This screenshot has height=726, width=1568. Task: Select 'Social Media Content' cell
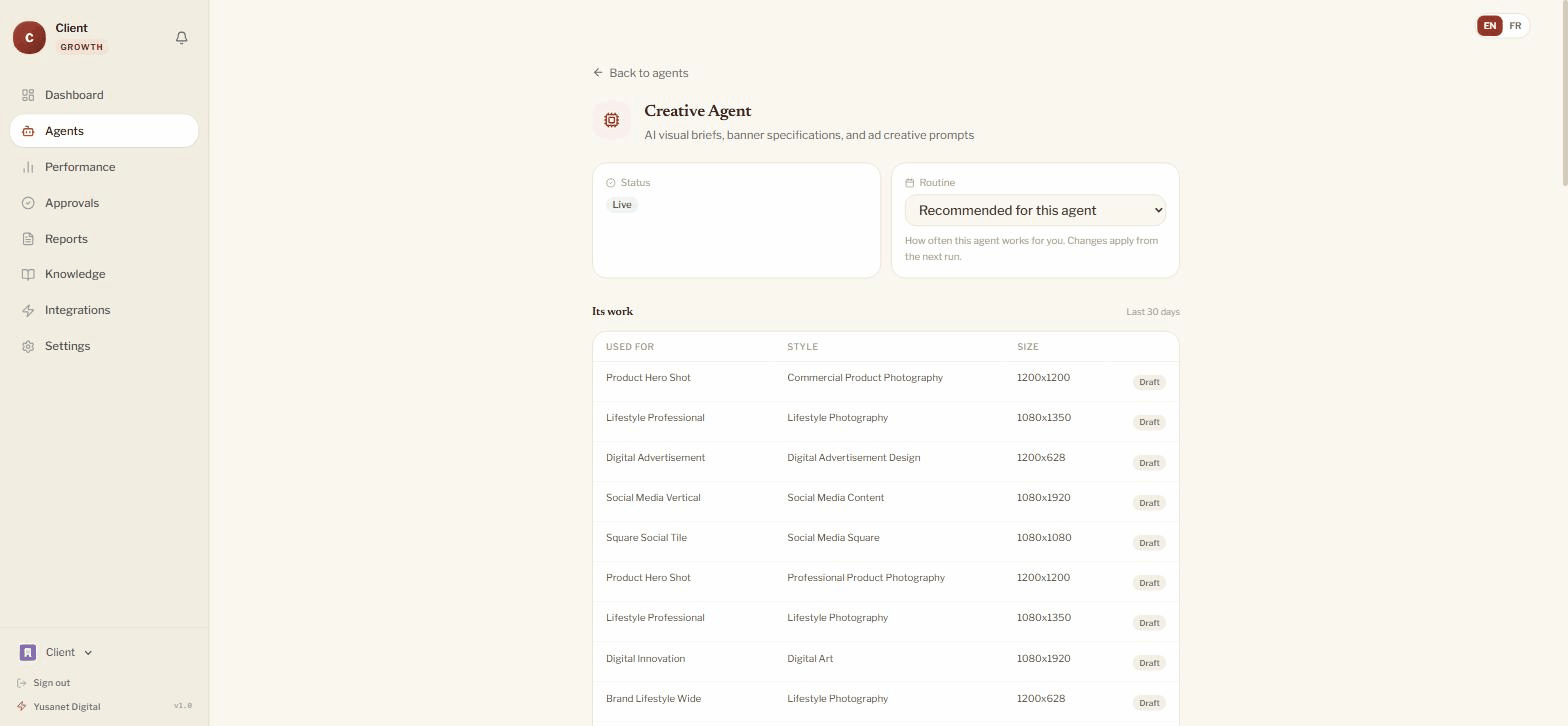[x=836, y=498]
